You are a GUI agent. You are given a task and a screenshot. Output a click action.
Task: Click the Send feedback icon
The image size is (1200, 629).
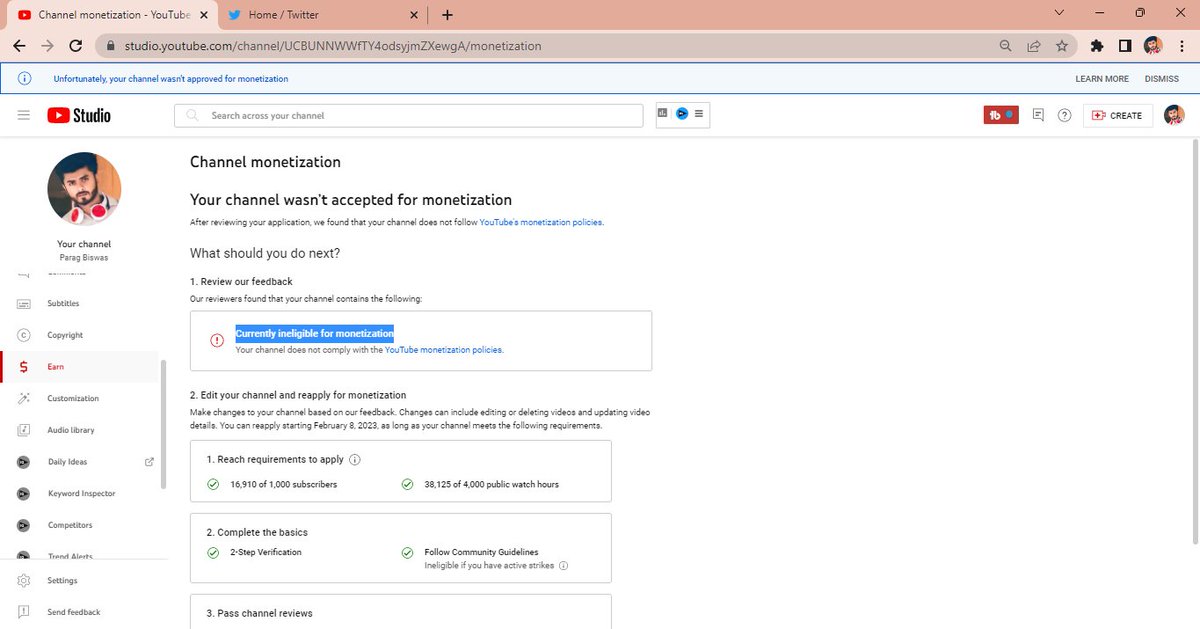click(x=24, y=612)
